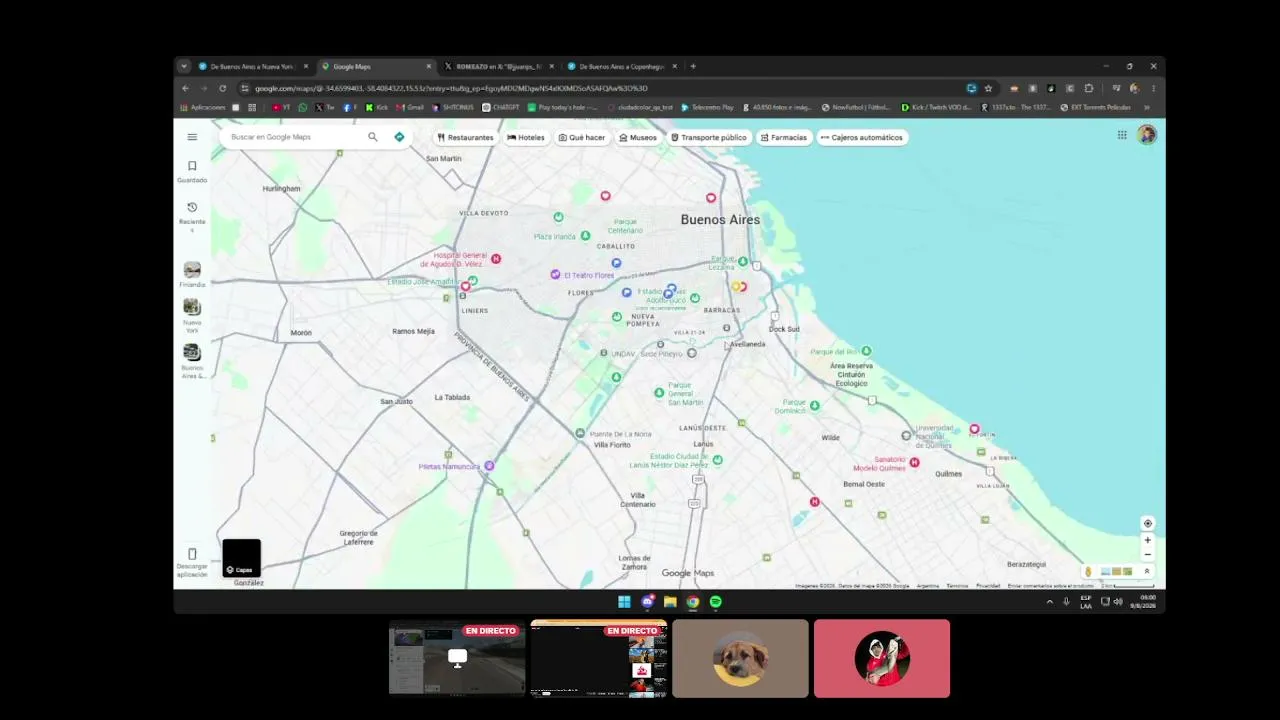Open the Gmail bookmark

click(x=410, y=107)
